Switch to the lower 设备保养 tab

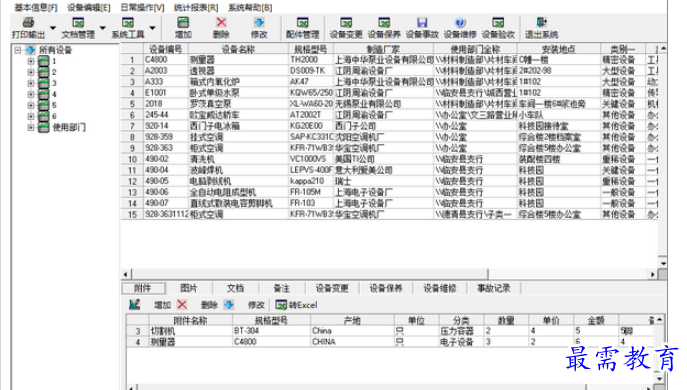tap(386, 288)
